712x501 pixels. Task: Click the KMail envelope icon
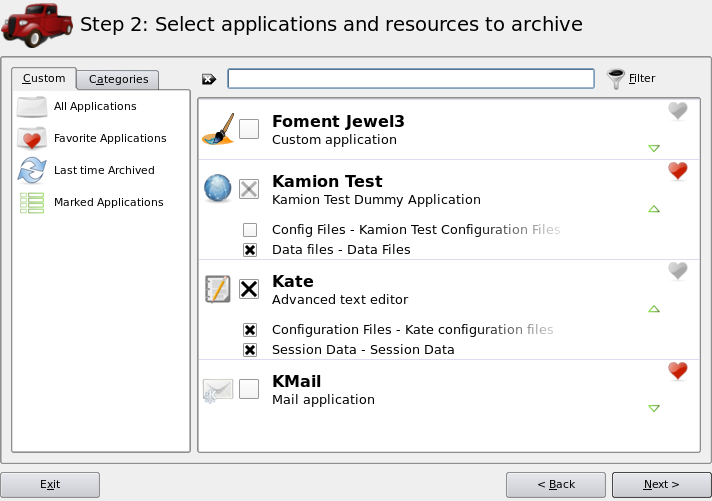point(218,390)
